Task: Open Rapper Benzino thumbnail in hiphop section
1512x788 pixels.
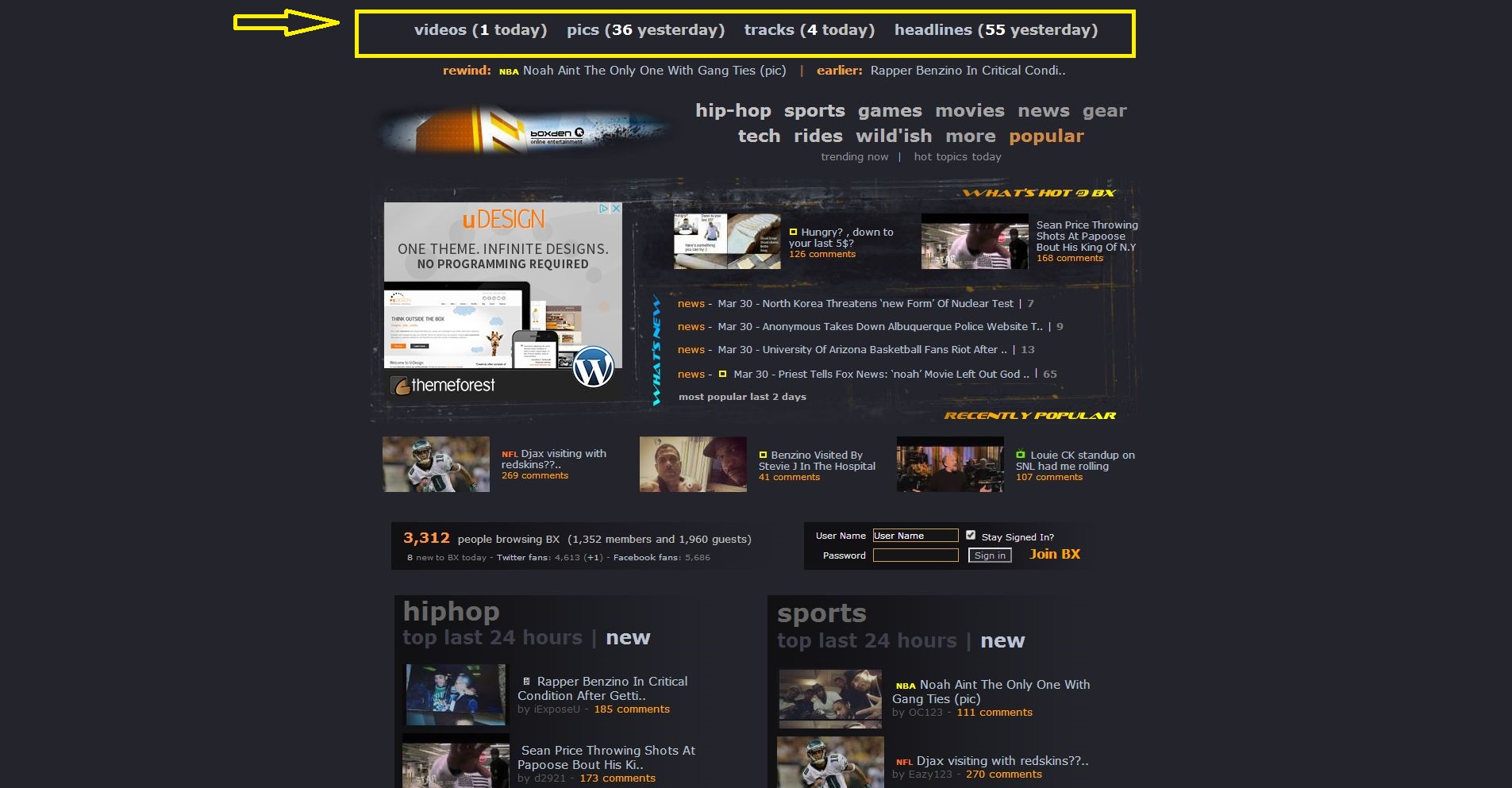Action: pos(456,695)
